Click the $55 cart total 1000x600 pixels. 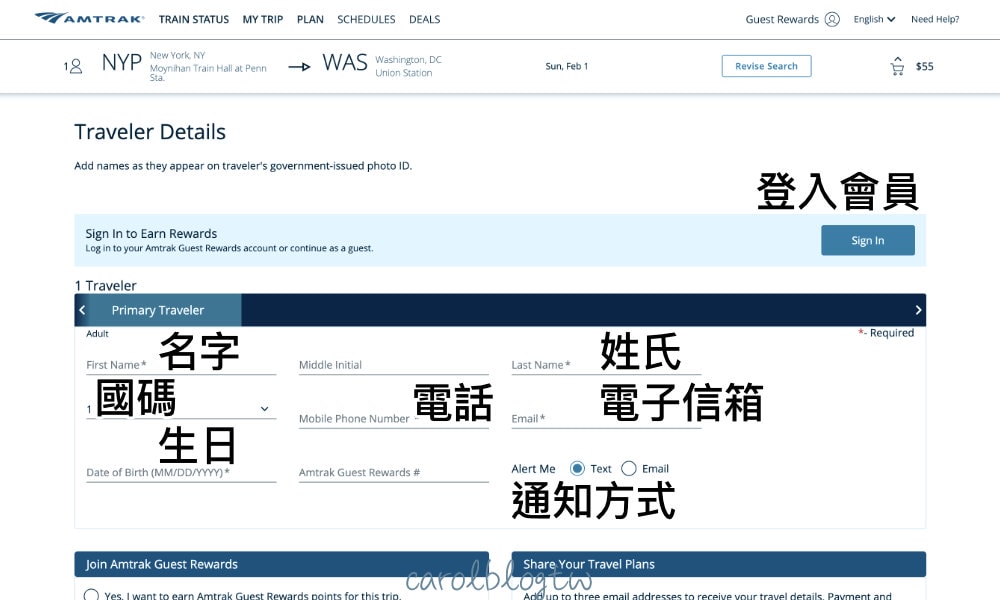(x=924, y=66)
